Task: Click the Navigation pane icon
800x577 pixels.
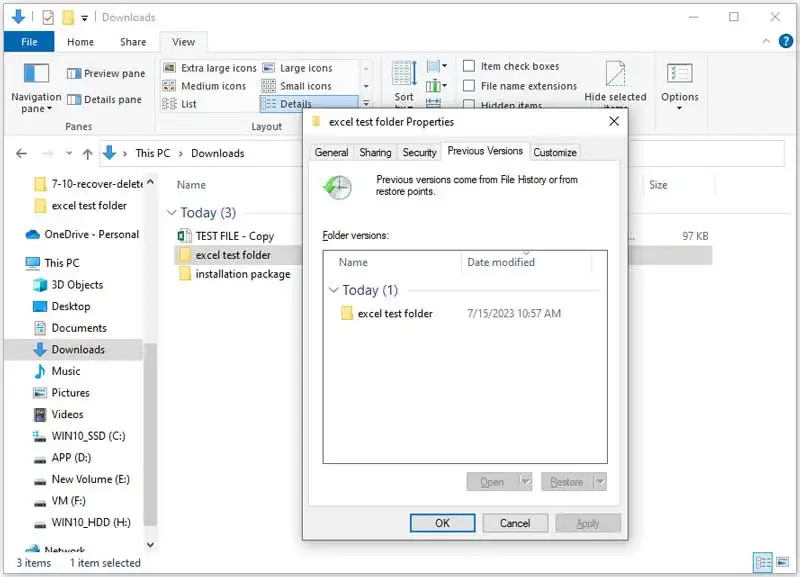Action: 36,76
